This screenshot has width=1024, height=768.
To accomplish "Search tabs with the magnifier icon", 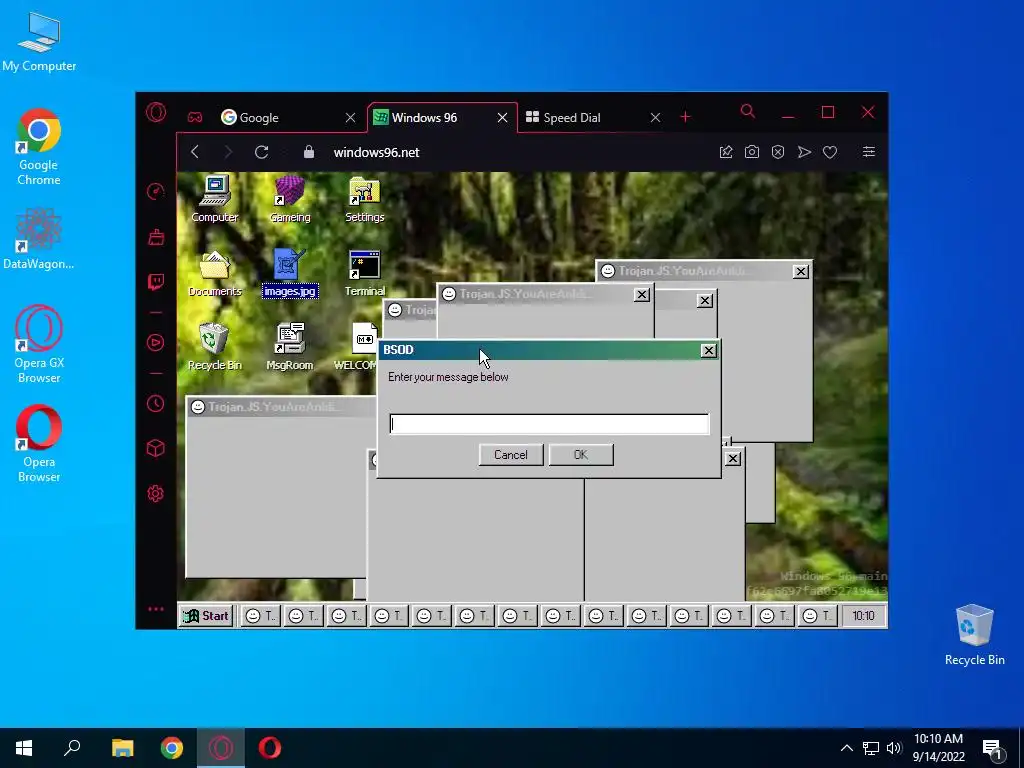I will (x=748, y=112).
